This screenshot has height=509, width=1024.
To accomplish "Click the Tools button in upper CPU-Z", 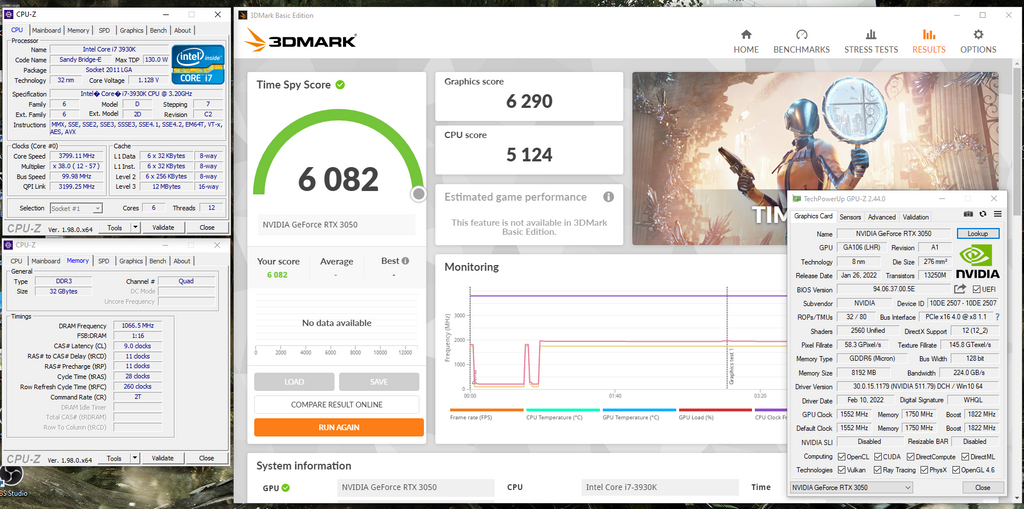I will (115, 227).
